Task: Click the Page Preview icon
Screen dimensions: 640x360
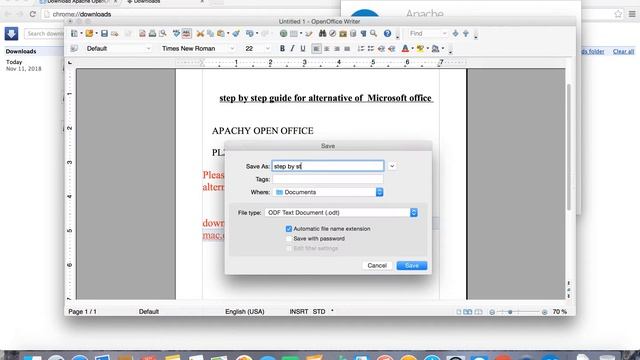Action: pos(163,33)
